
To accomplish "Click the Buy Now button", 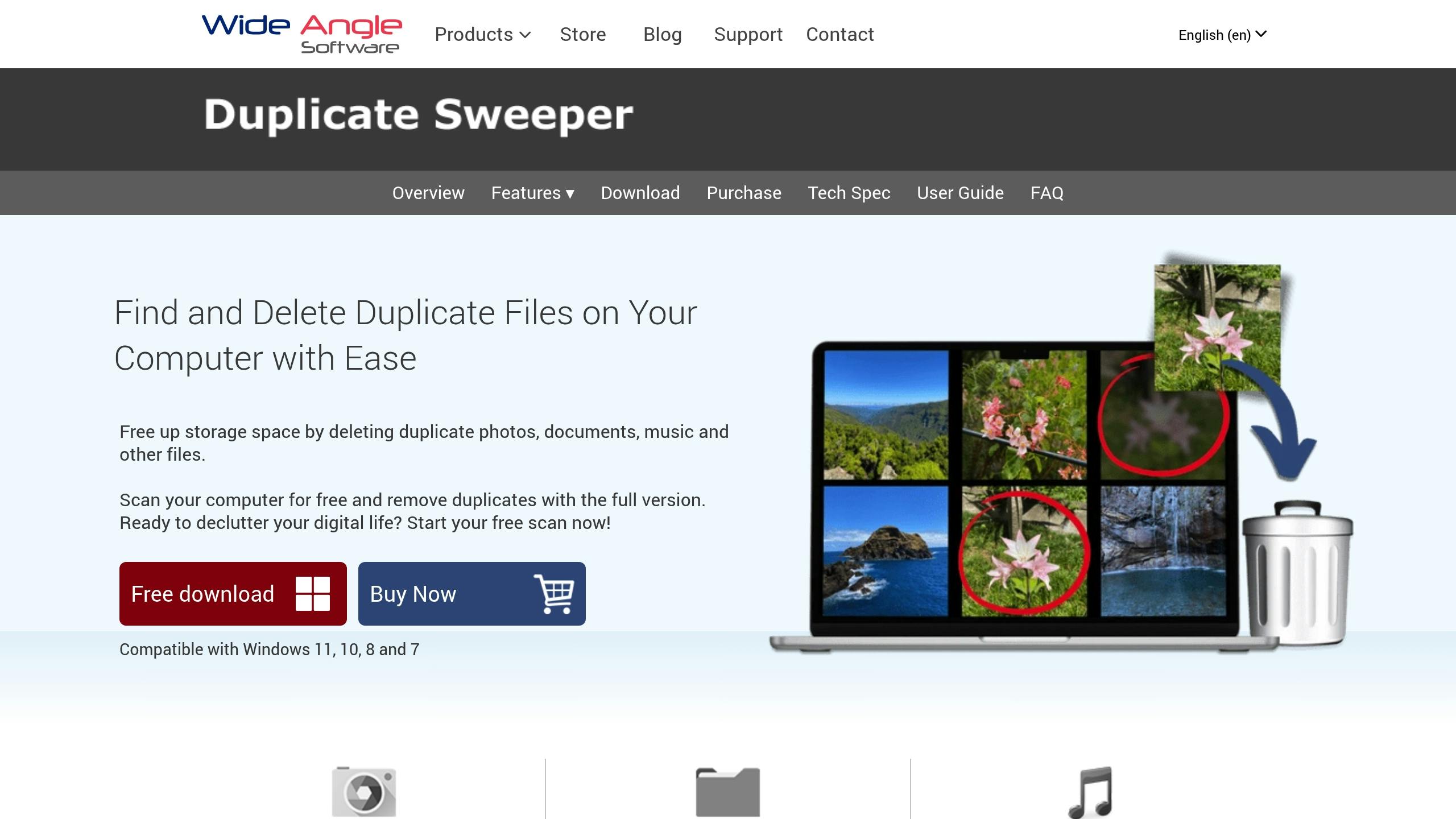I will 472,594.
